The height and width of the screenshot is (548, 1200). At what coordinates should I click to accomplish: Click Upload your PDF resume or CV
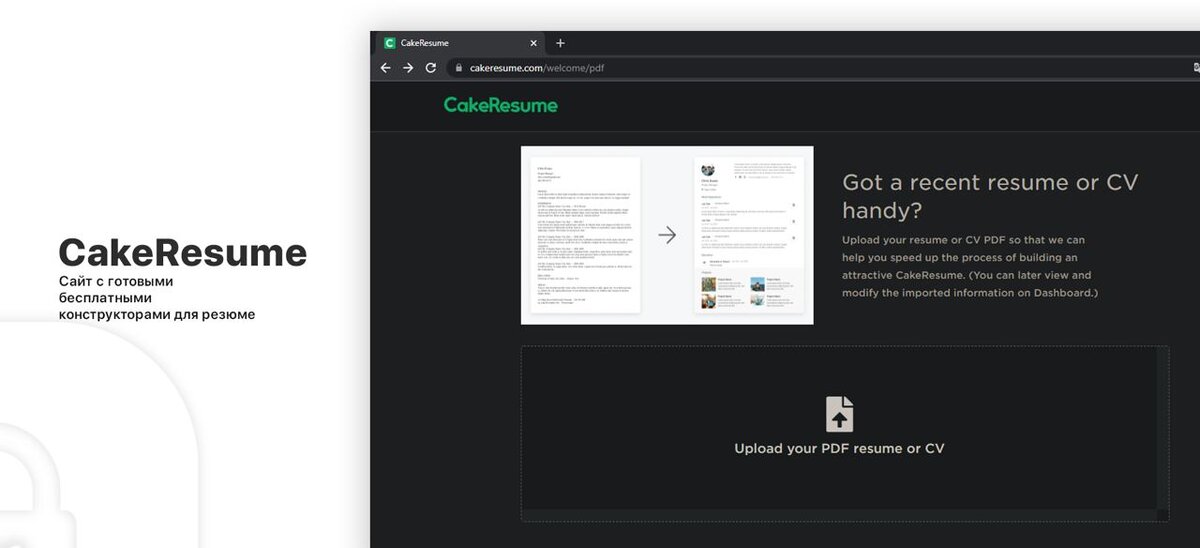point(839,449)
